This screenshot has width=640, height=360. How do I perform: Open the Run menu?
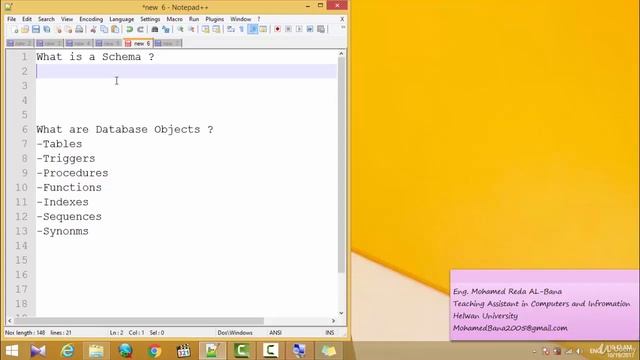pyautogui.click(x=194, y=19)
